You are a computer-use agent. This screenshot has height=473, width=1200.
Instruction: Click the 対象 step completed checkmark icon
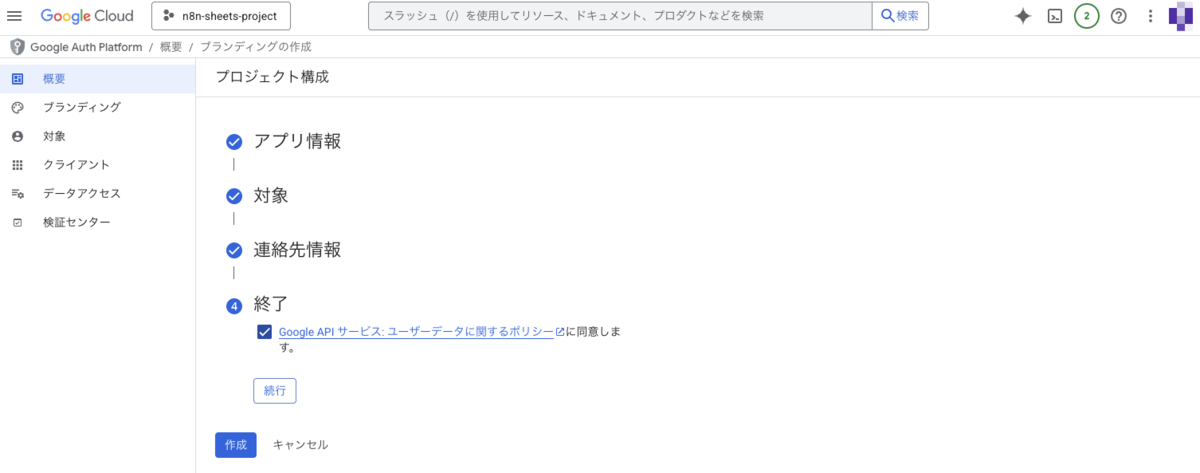234,196
